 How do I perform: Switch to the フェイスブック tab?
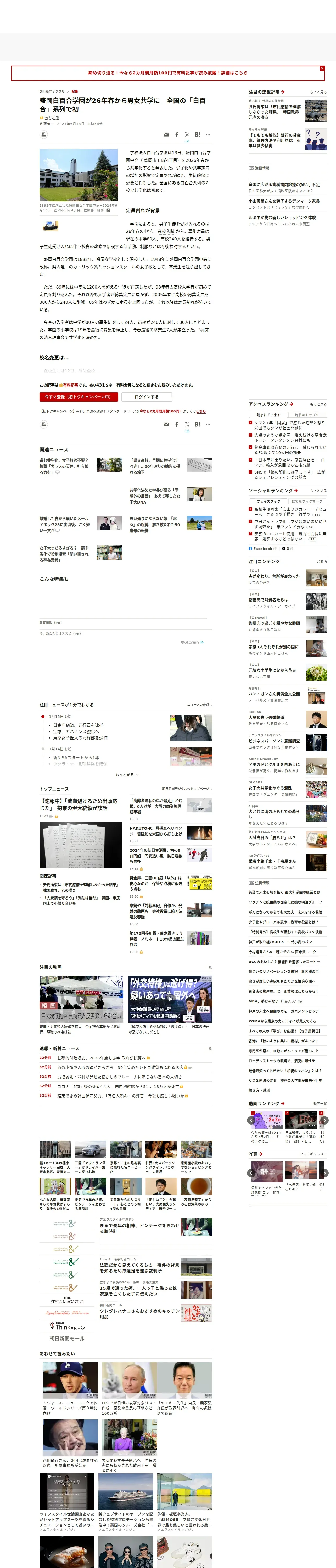(268, 501)
